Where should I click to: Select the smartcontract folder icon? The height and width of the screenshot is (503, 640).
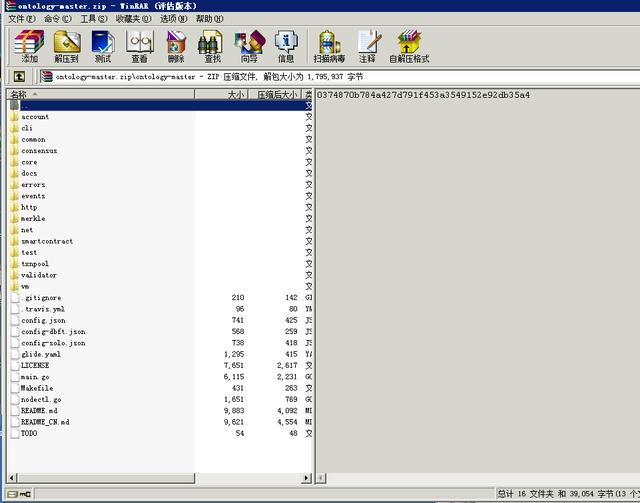point(15,241)
